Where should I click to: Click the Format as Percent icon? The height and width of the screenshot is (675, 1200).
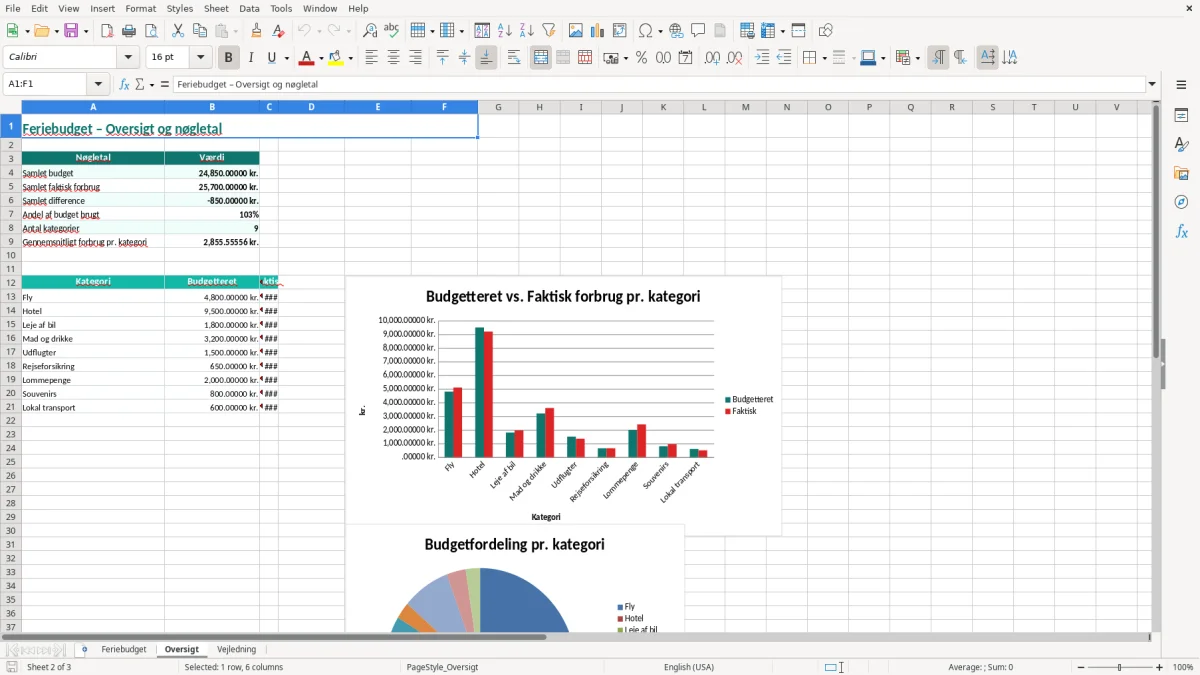[x=642, y=58]
